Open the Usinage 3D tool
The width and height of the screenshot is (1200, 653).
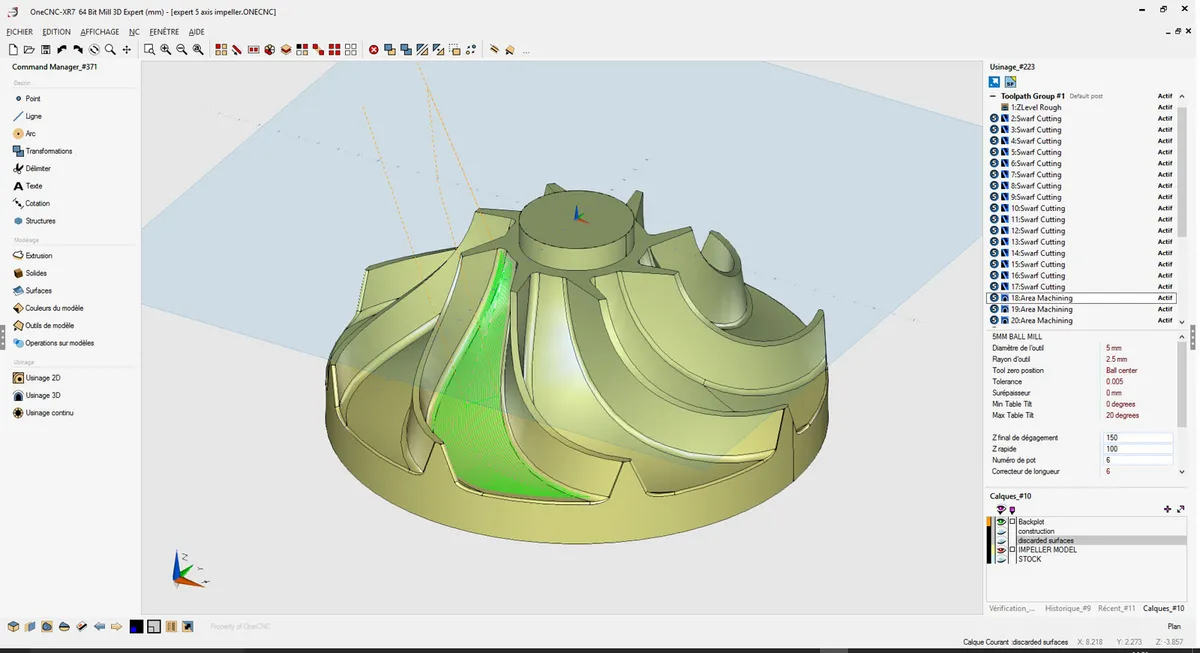click(x=42, y=396)
